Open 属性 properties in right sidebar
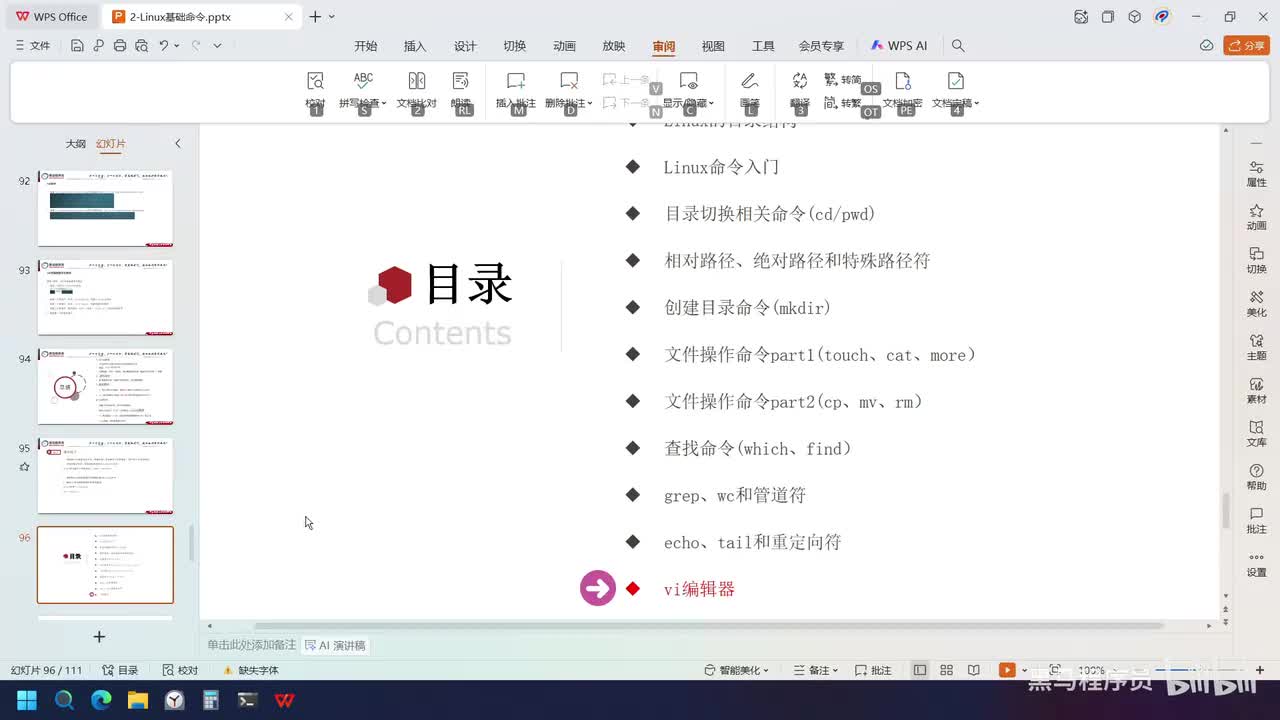The height and width of the screenshot is (720, 1280). pyautogui.click(x=1256, y=173)
